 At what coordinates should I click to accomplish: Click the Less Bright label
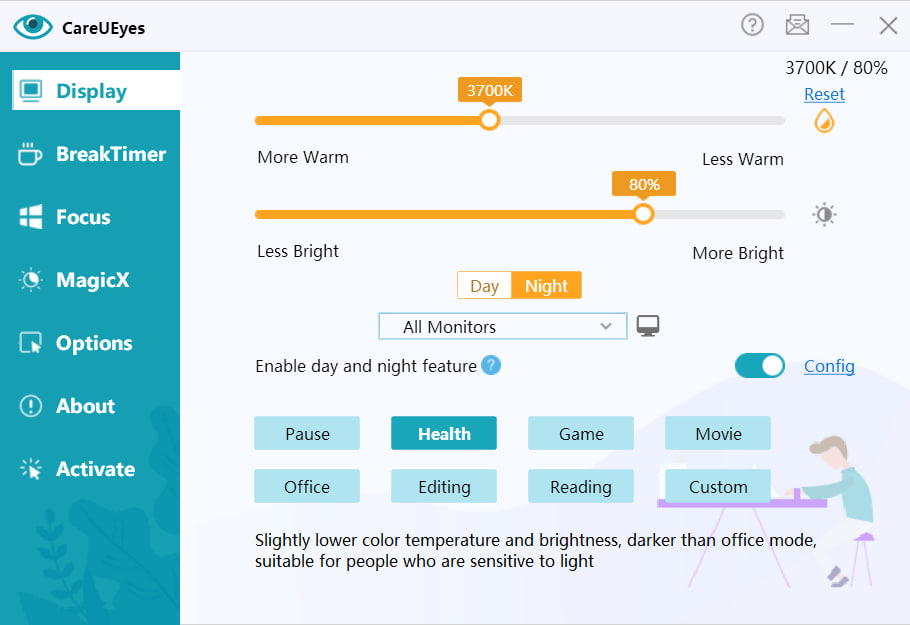point(298,251)
